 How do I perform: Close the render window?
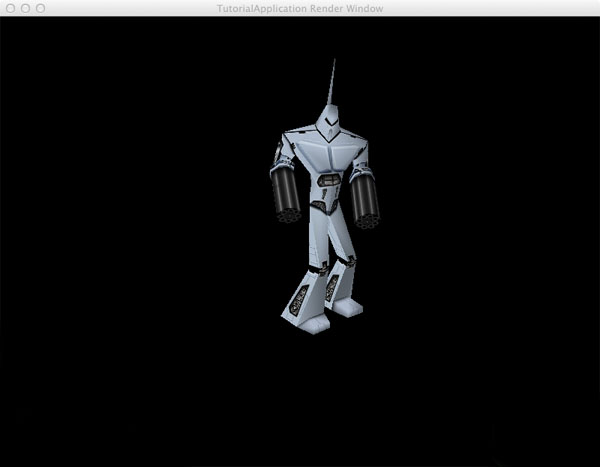pyautogui.click(x=9, y=8)
